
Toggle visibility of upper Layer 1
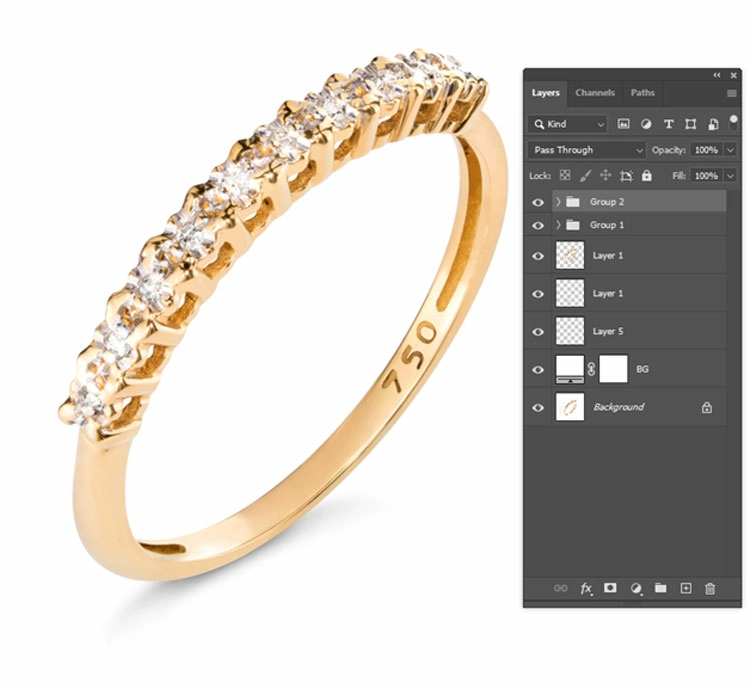(538, 256)
